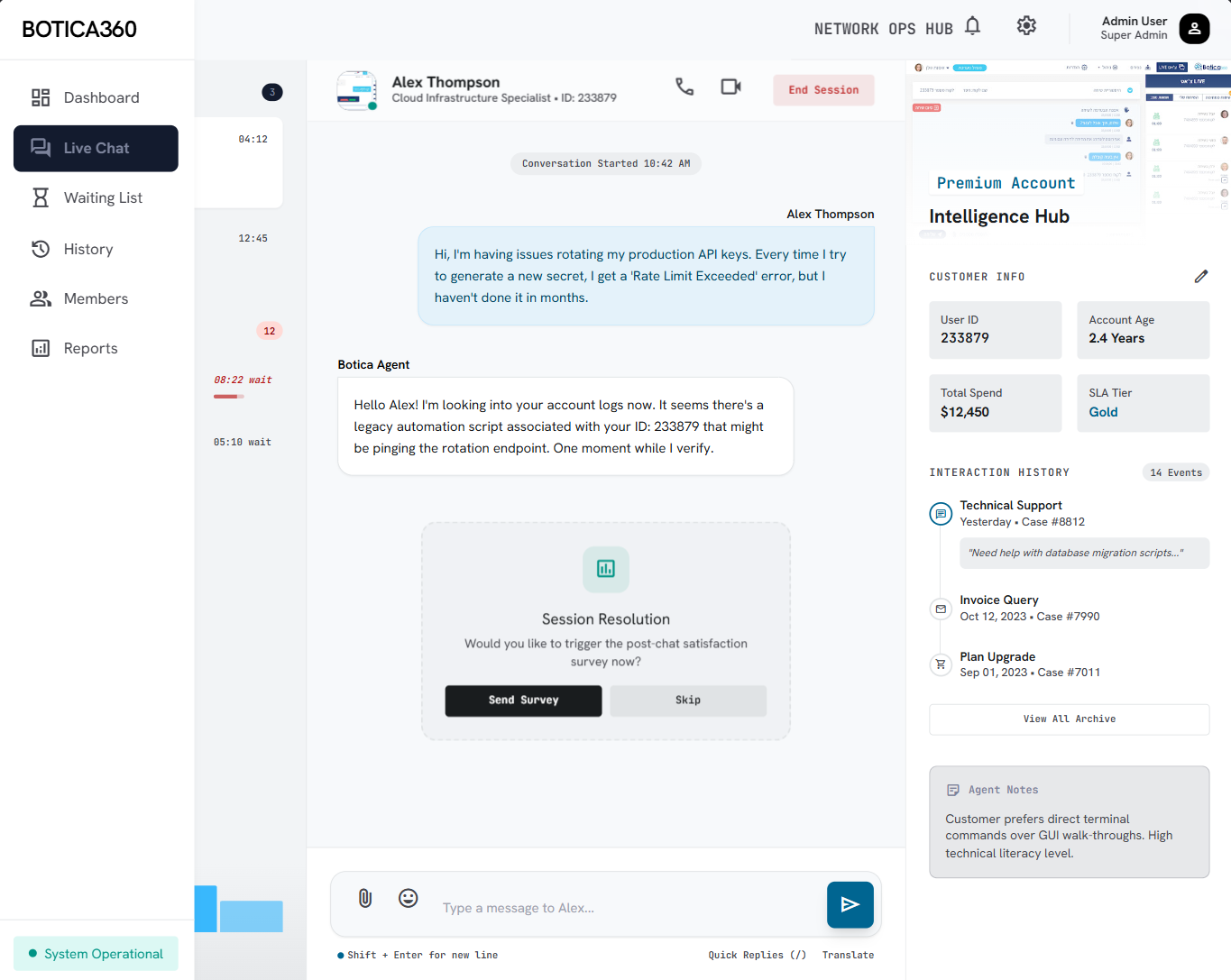This screenshot has height=980, width=1231.
Task: Start a voice call with Alex Thompson
Action: (x=684, y=87)
